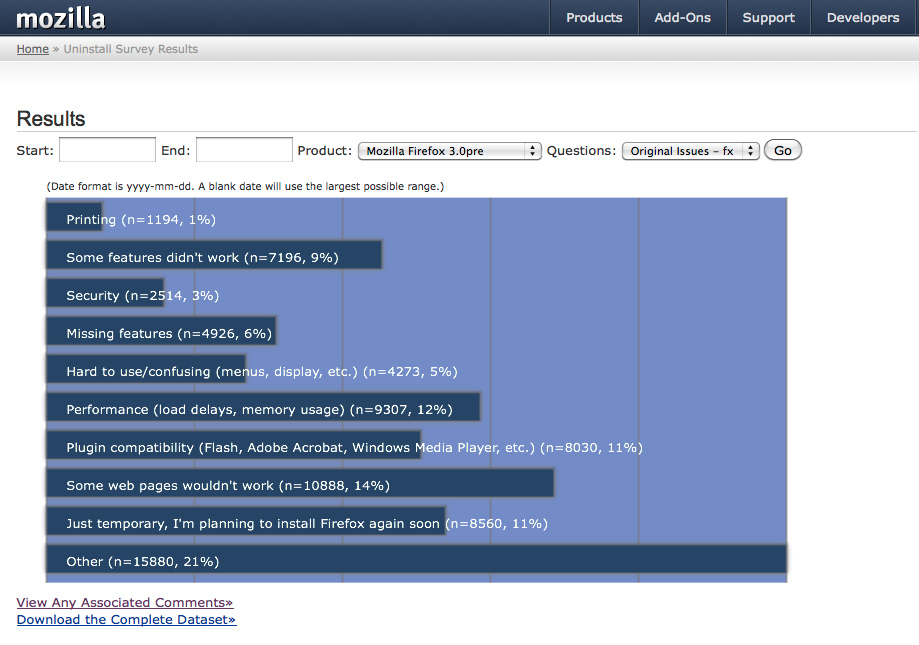Click the Results heading

(x=51, y=119)
